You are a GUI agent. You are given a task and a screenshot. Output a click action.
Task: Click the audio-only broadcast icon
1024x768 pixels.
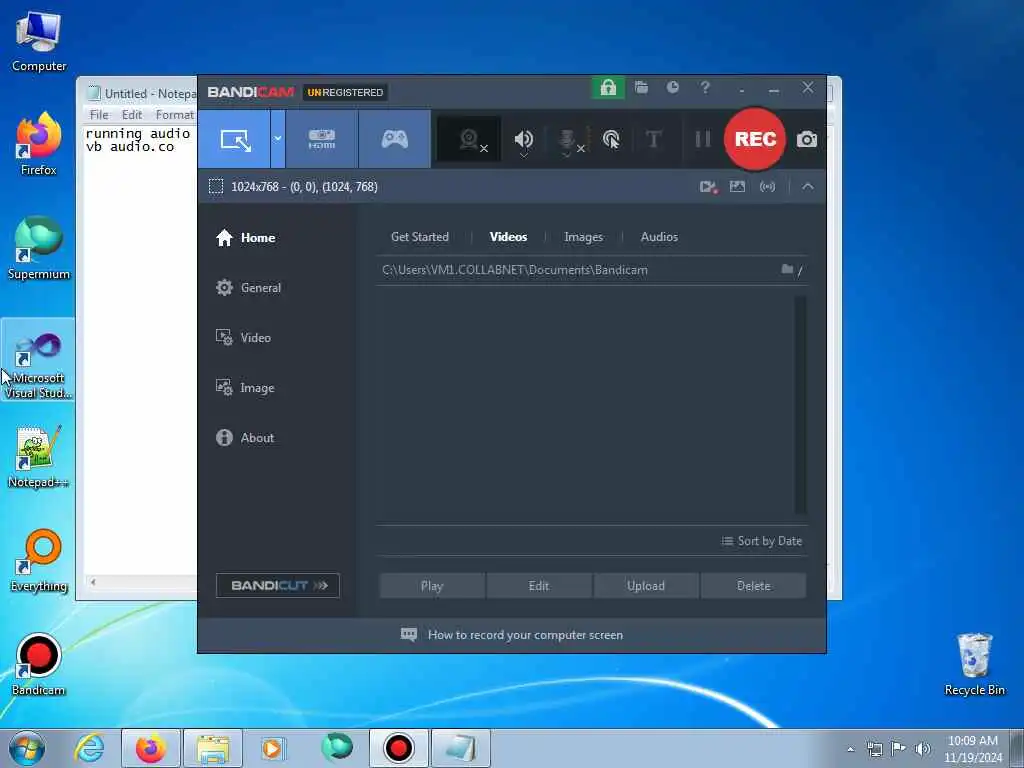(767, 187)
